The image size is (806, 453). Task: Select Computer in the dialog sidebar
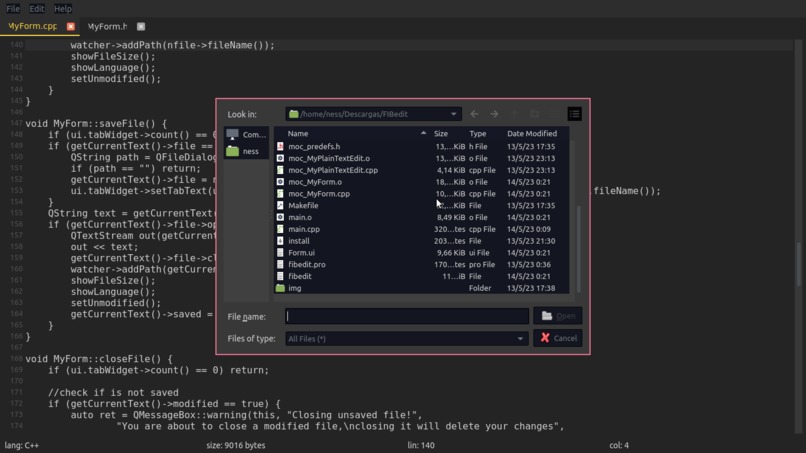pyautogui.click(x=246, y=134)
